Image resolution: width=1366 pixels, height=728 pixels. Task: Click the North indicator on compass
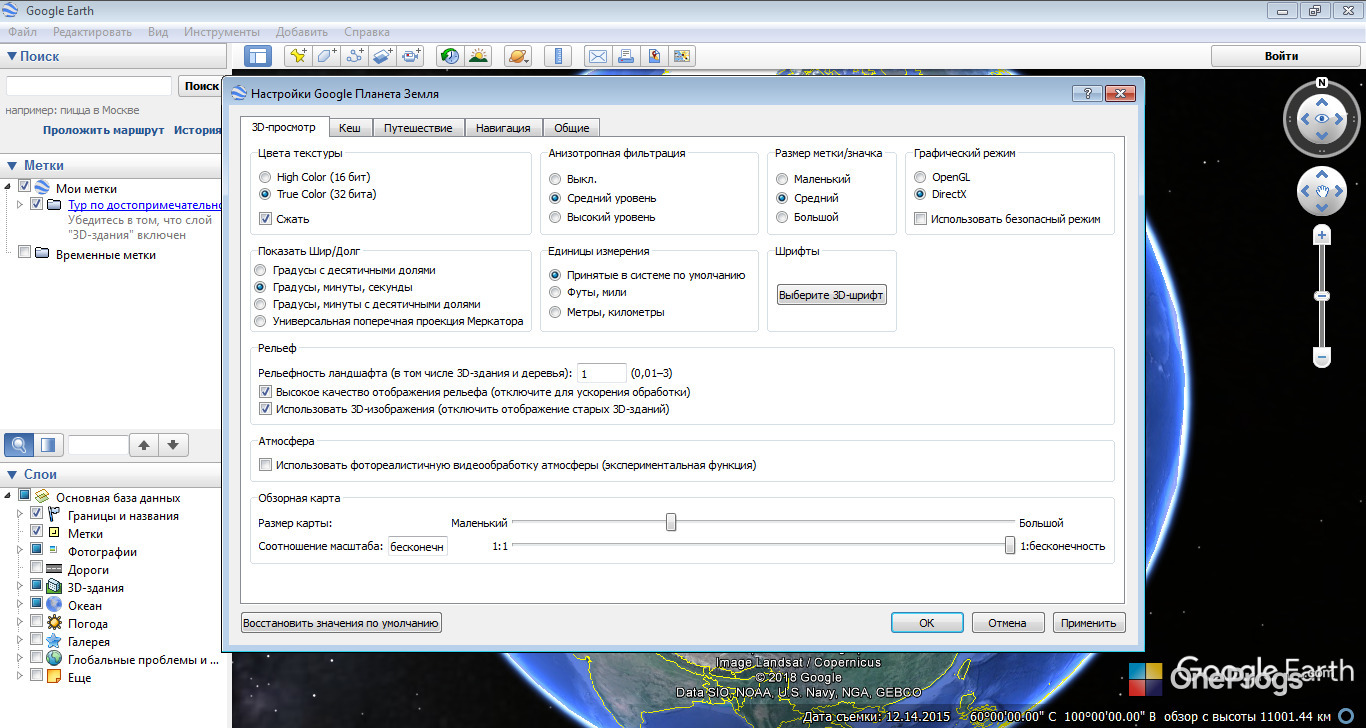point(1322,83)
